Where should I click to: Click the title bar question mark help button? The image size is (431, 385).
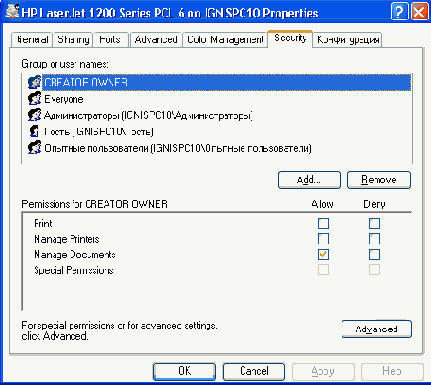click(399, 12)
